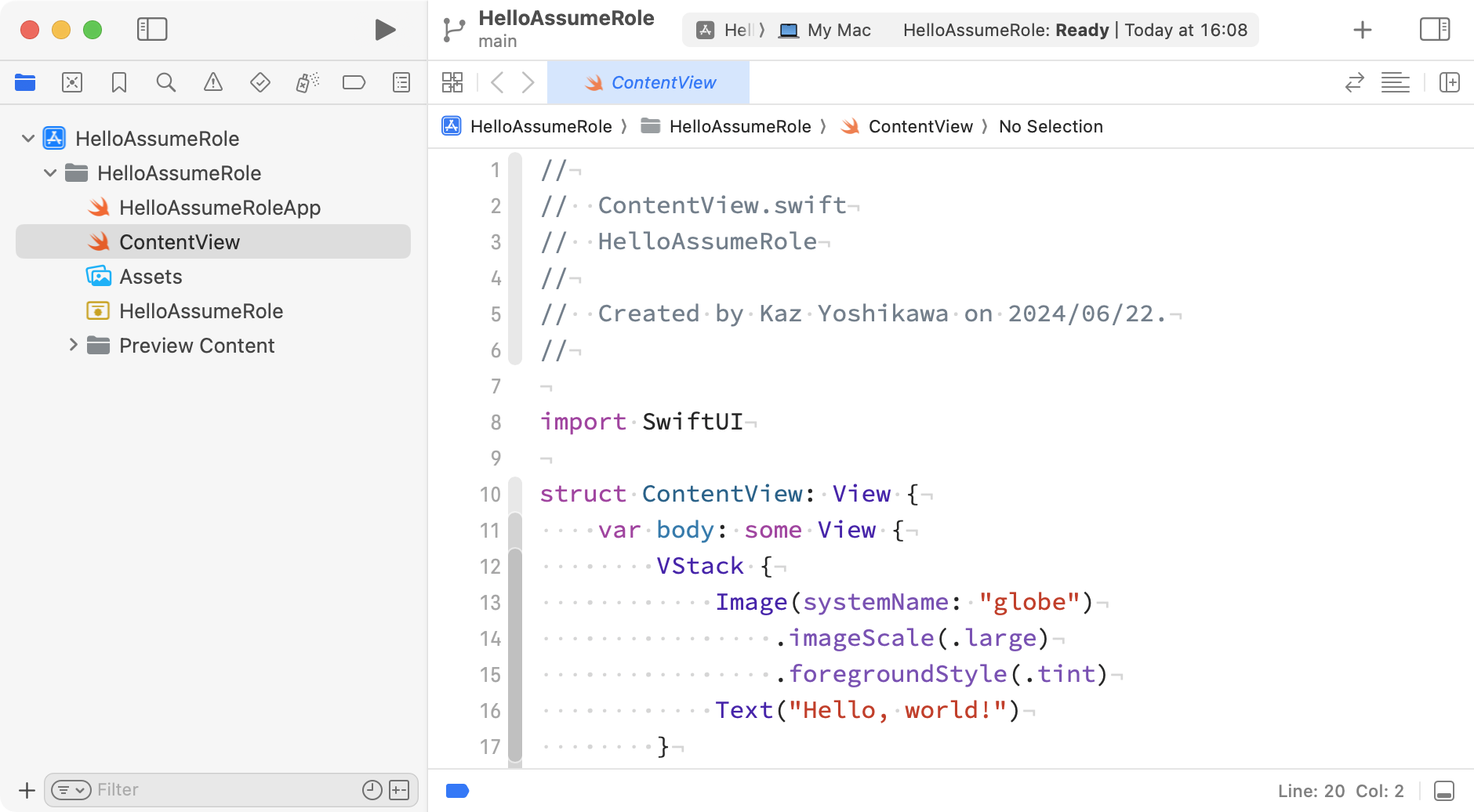The image size is (1474, 812).
Task: Click the add file plus button
Action: (x=27, y=790)
